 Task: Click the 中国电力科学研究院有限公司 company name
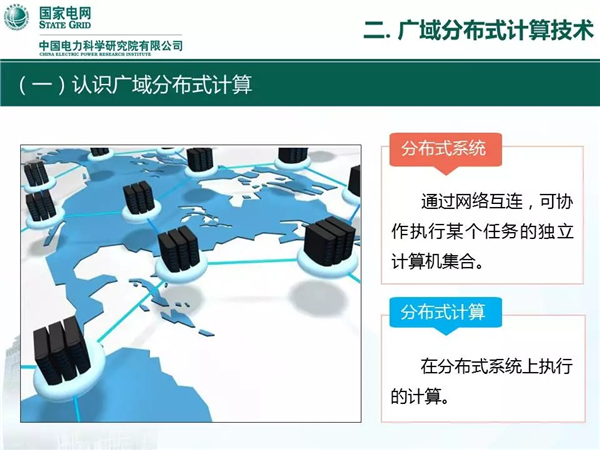click(x=110, y=46)
